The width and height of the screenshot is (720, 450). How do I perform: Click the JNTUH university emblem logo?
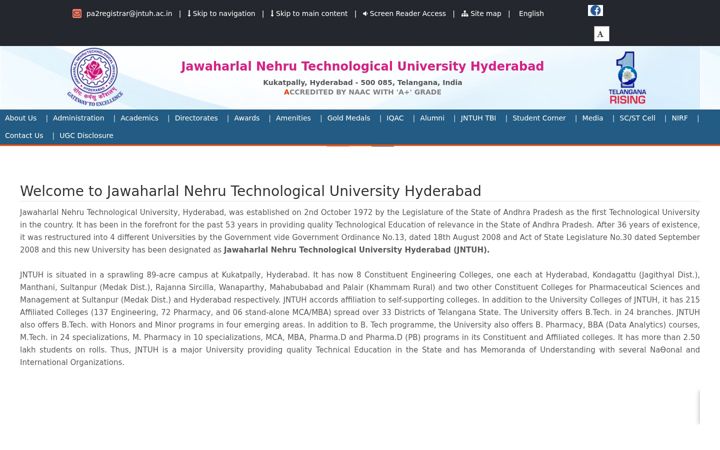click(95, 77)
